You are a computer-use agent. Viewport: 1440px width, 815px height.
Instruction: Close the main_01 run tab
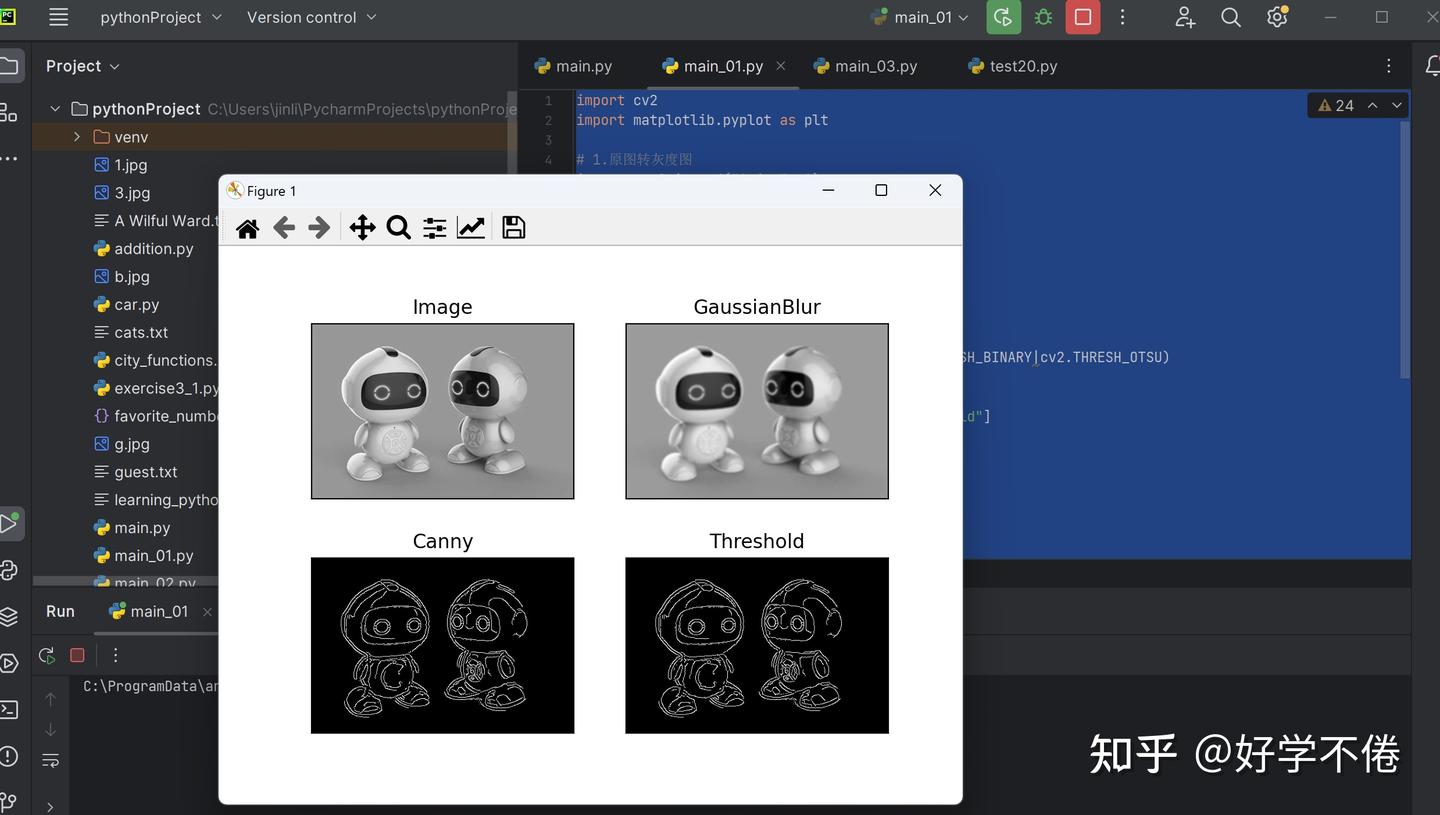pos(207,611)
